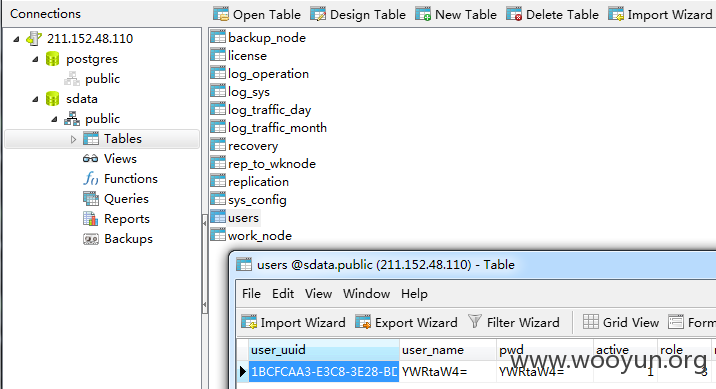Collapse the 211.152.48.110 connection node

(16, 39)
